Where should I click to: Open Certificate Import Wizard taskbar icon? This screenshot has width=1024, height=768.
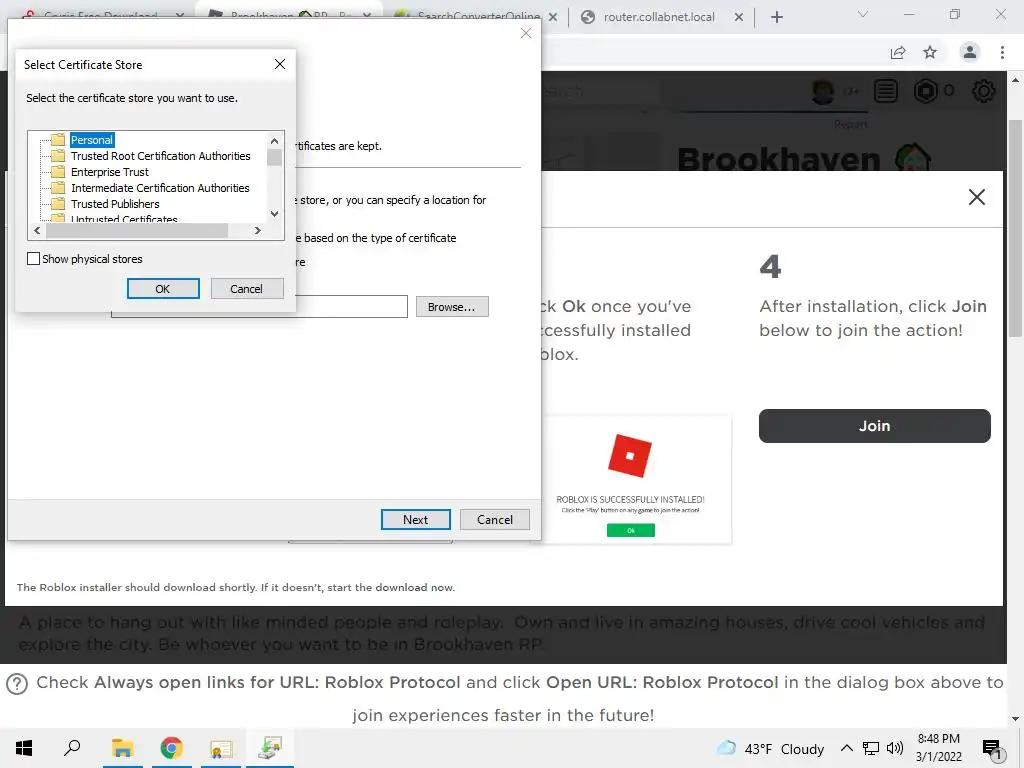tap(270, 748)
